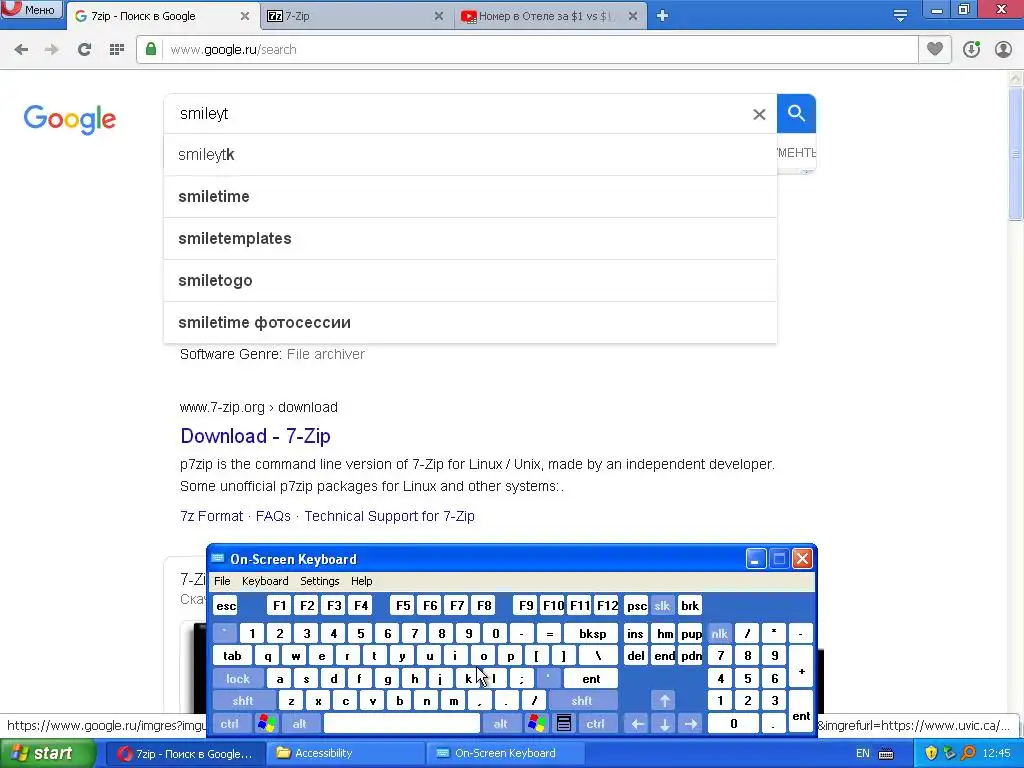1024x768 pixels.
Task: Open the tab menu icon in title bar
Action: click(900, 16)
